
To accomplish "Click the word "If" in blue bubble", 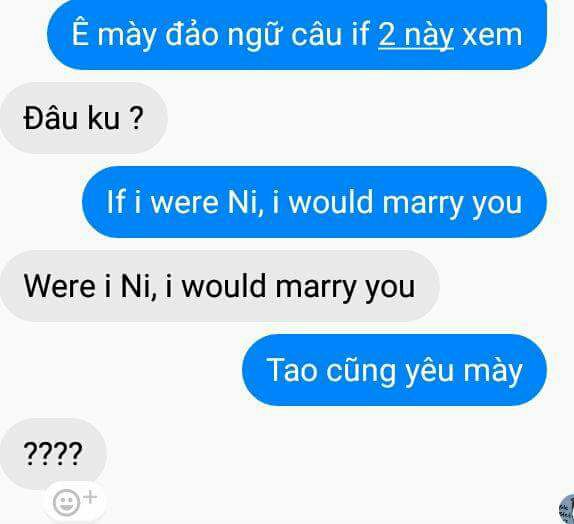I will pyautogui.click(x=116, y=201).
